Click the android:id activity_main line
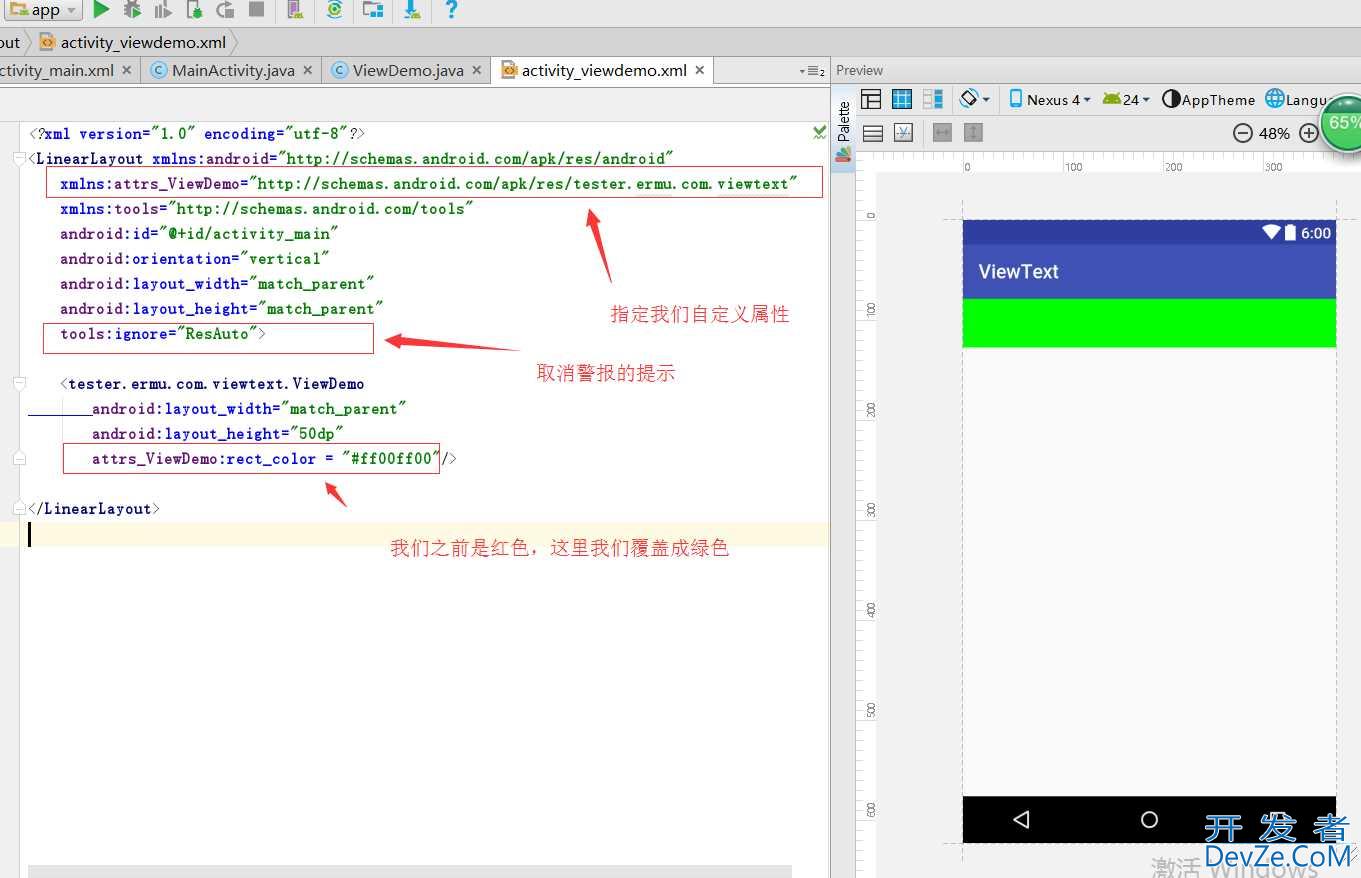 pos(199,234)
